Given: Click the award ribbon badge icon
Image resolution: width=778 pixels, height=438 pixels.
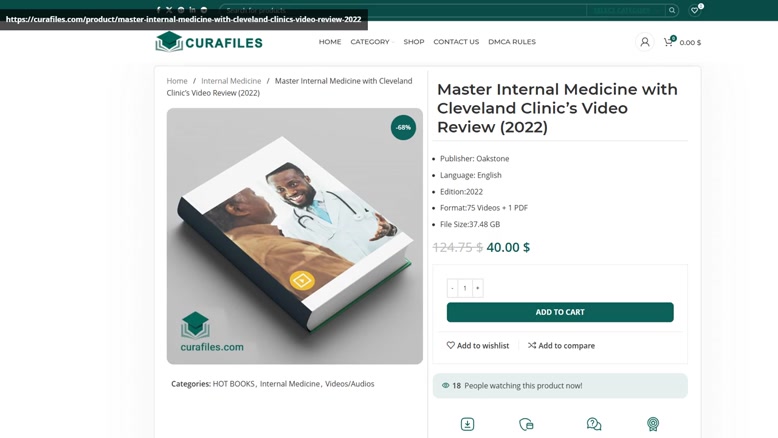Looking at the screenshot, I should (653, 424).
